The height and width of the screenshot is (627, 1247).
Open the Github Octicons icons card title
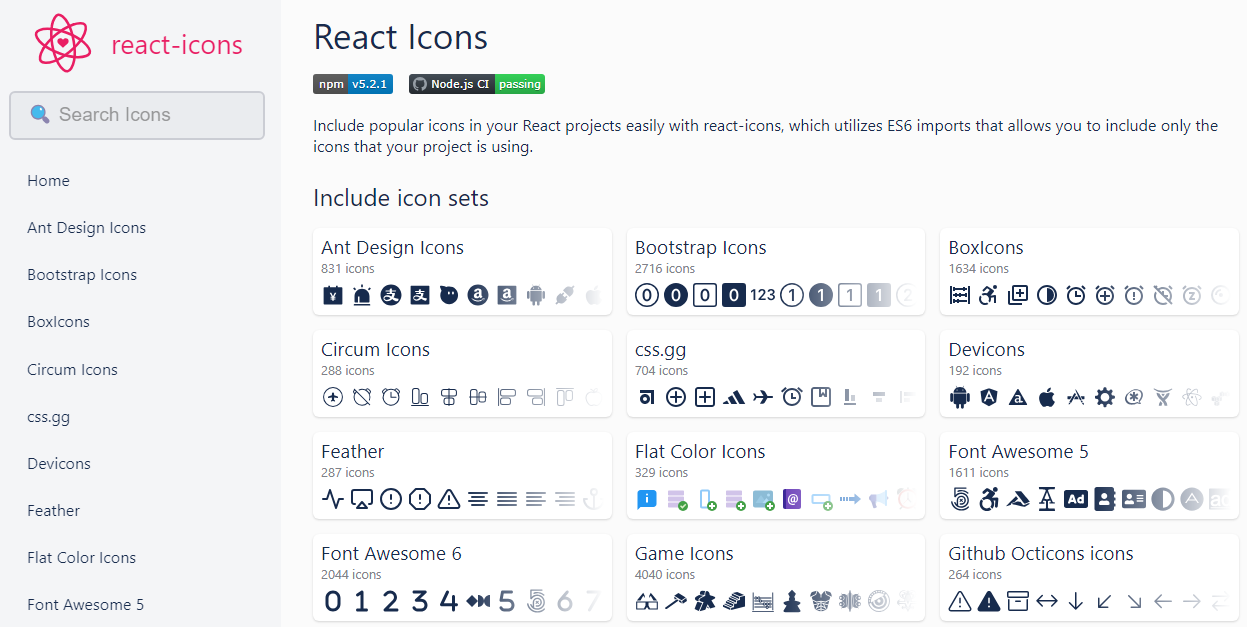click(x=1041, y=554)
